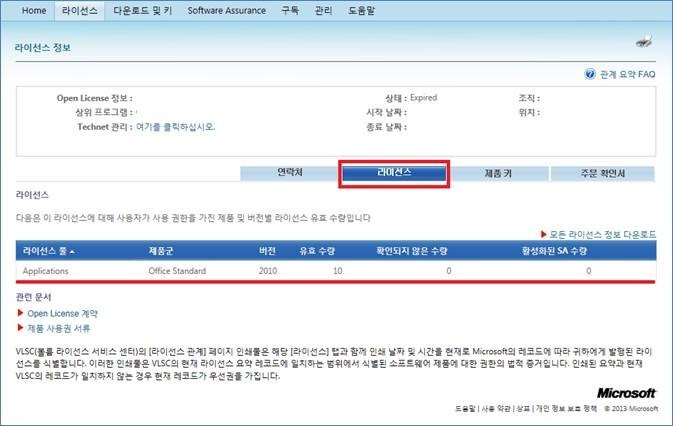Switch to the 연락처 tab
Viewport: 673px width, 426px height.
click(x=290, y=173)
